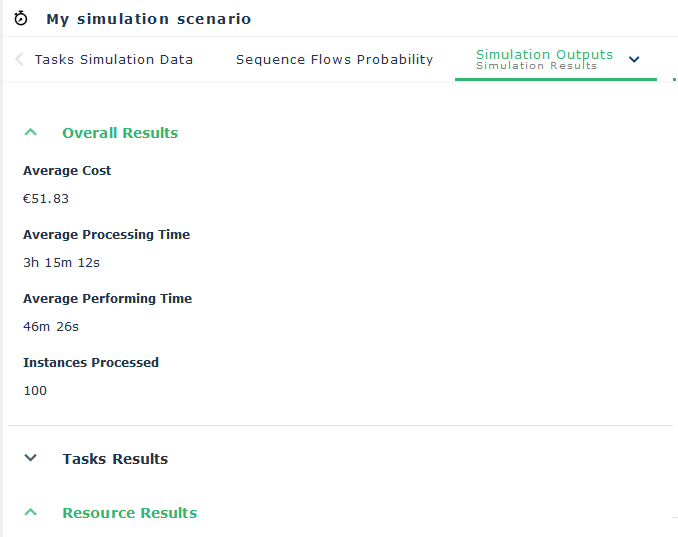The height and width of the screenshot is (537, 678).
Task: Click the stopwatch icon beside the scenario title
Action: click(21, 19)
